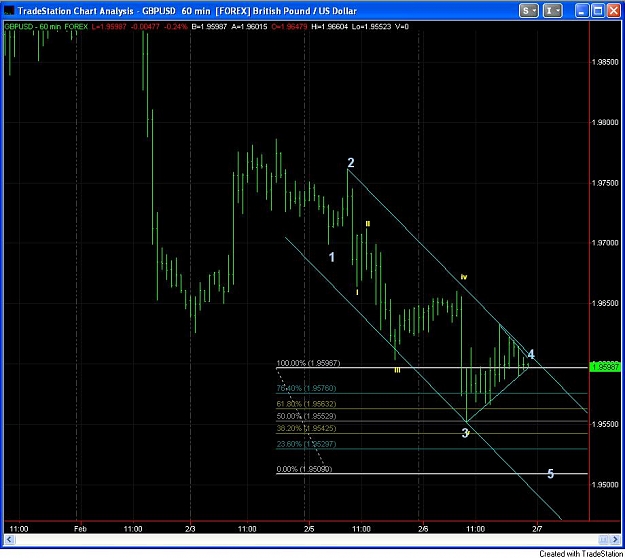Click the V=0 volume readout

[402, 27]
